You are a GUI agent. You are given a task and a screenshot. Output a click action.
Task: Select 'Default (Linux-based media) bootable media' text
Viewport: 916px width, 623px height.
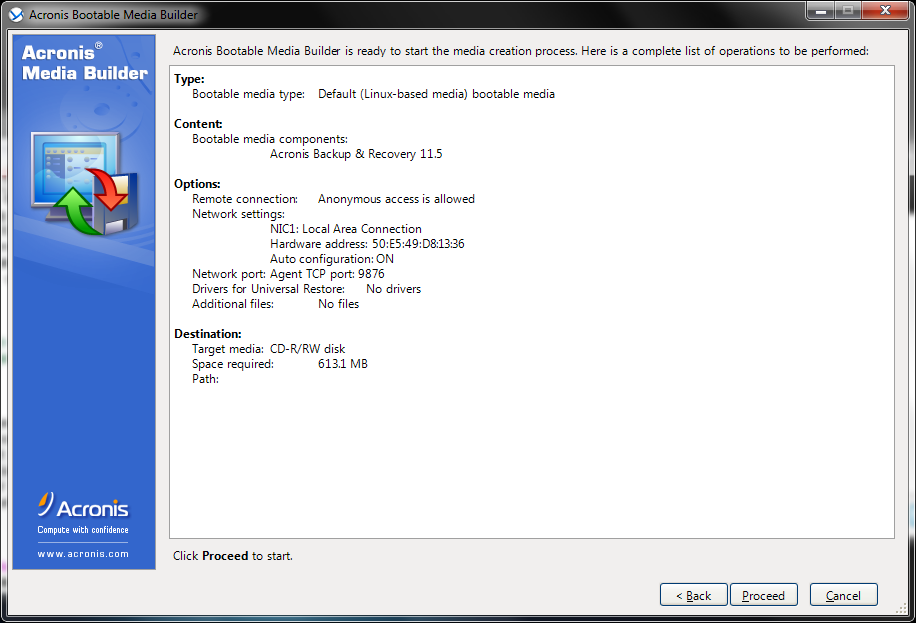[x=436, y=94]
